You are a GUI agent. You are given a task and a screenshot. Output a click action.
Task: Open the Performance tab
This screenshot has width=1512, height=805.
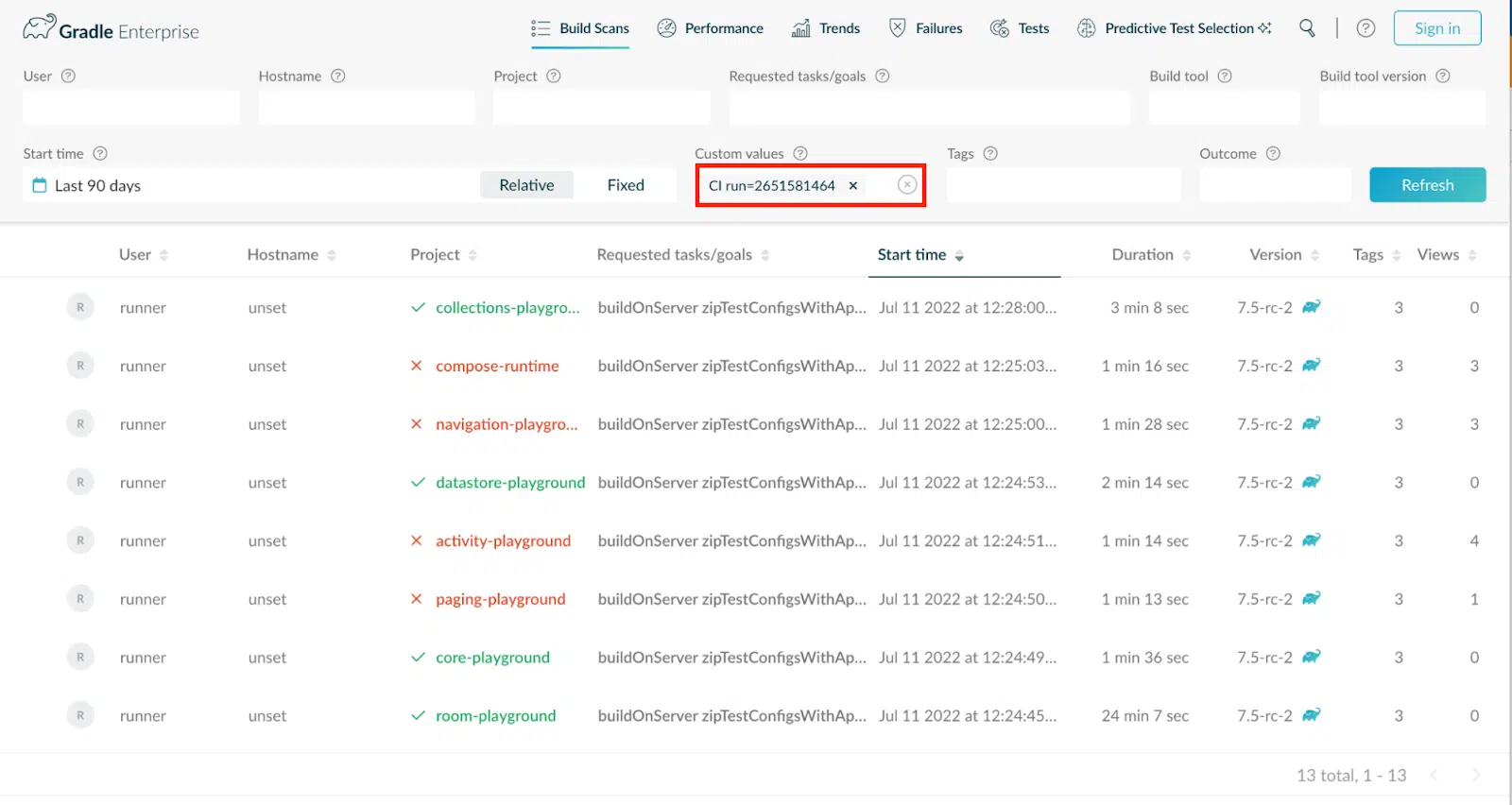tap(710, 28)
